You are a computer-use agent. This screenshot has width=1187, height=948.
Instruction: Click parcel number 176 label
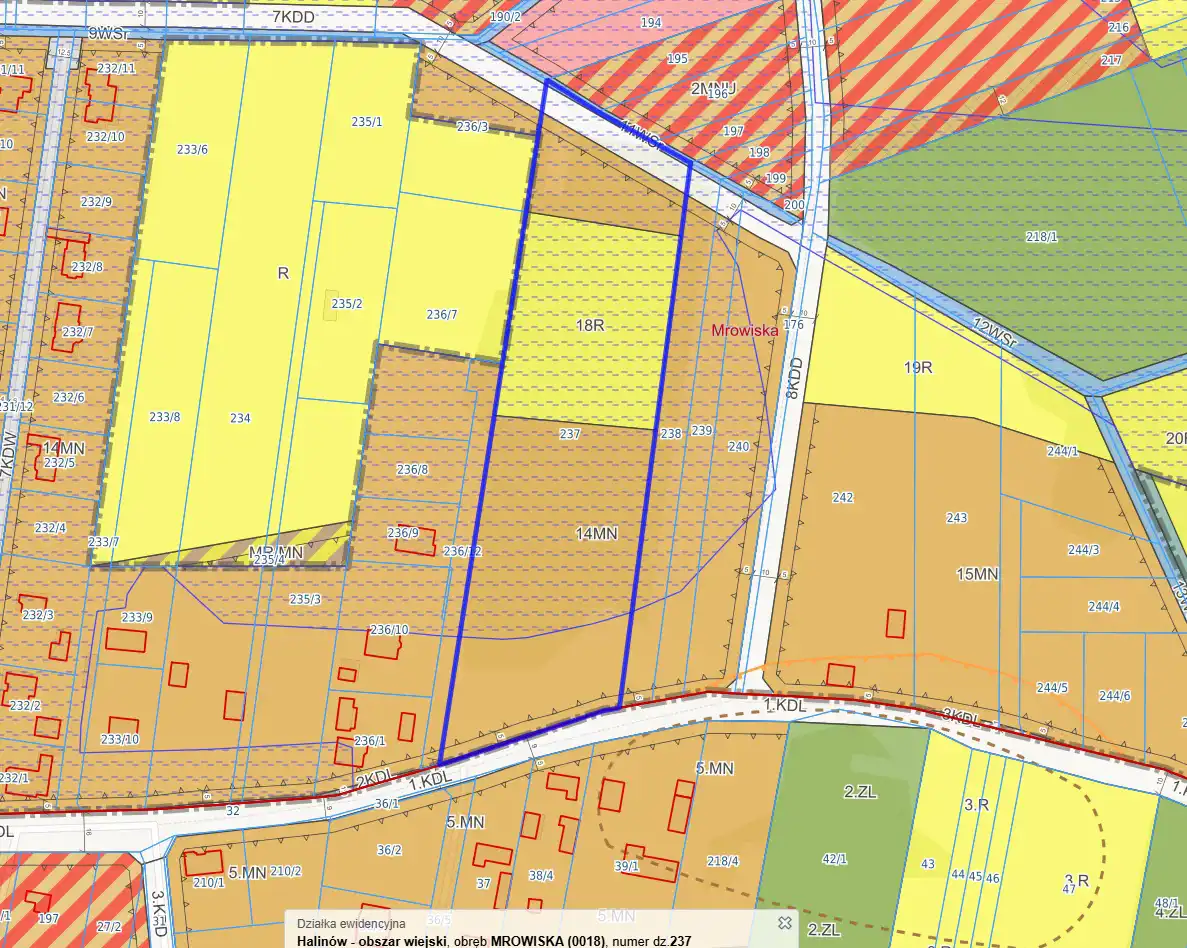[794, 324]
